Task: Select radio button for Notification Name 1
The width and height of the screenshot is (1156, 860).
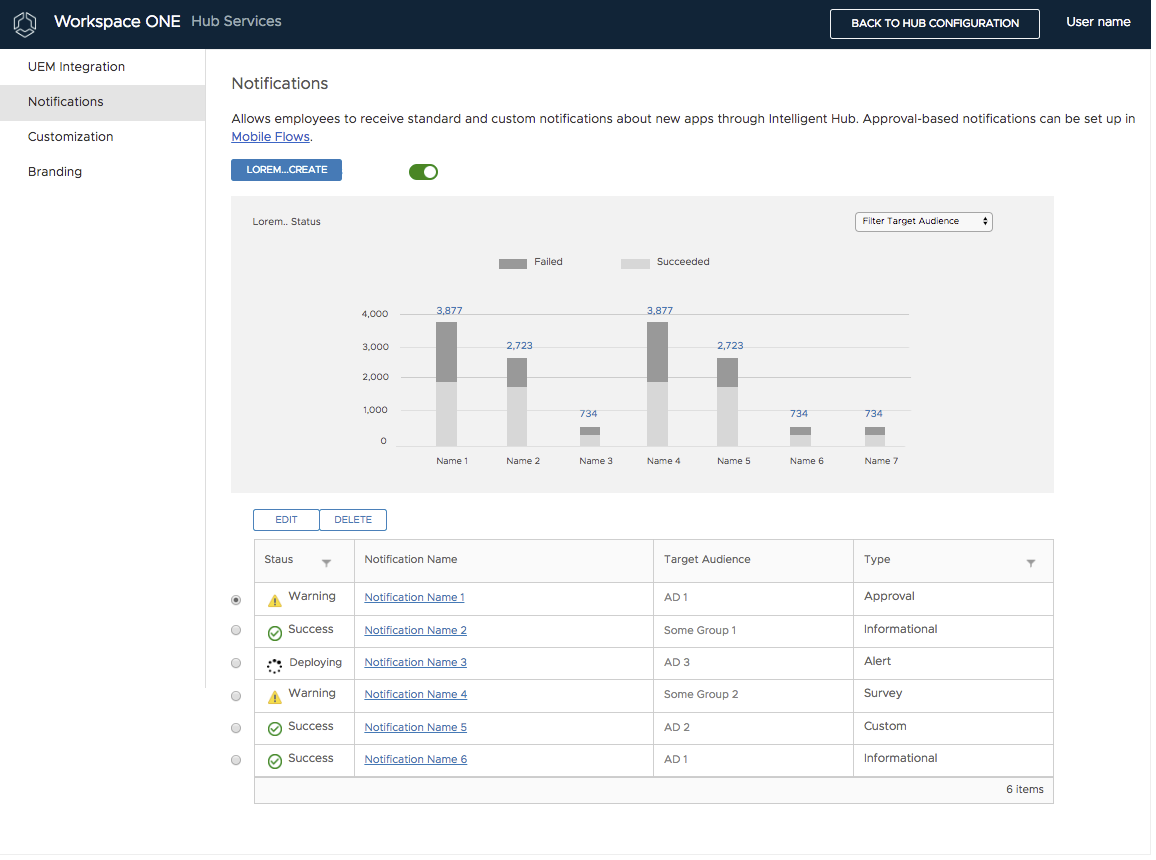Action: (x=236, y=600)
